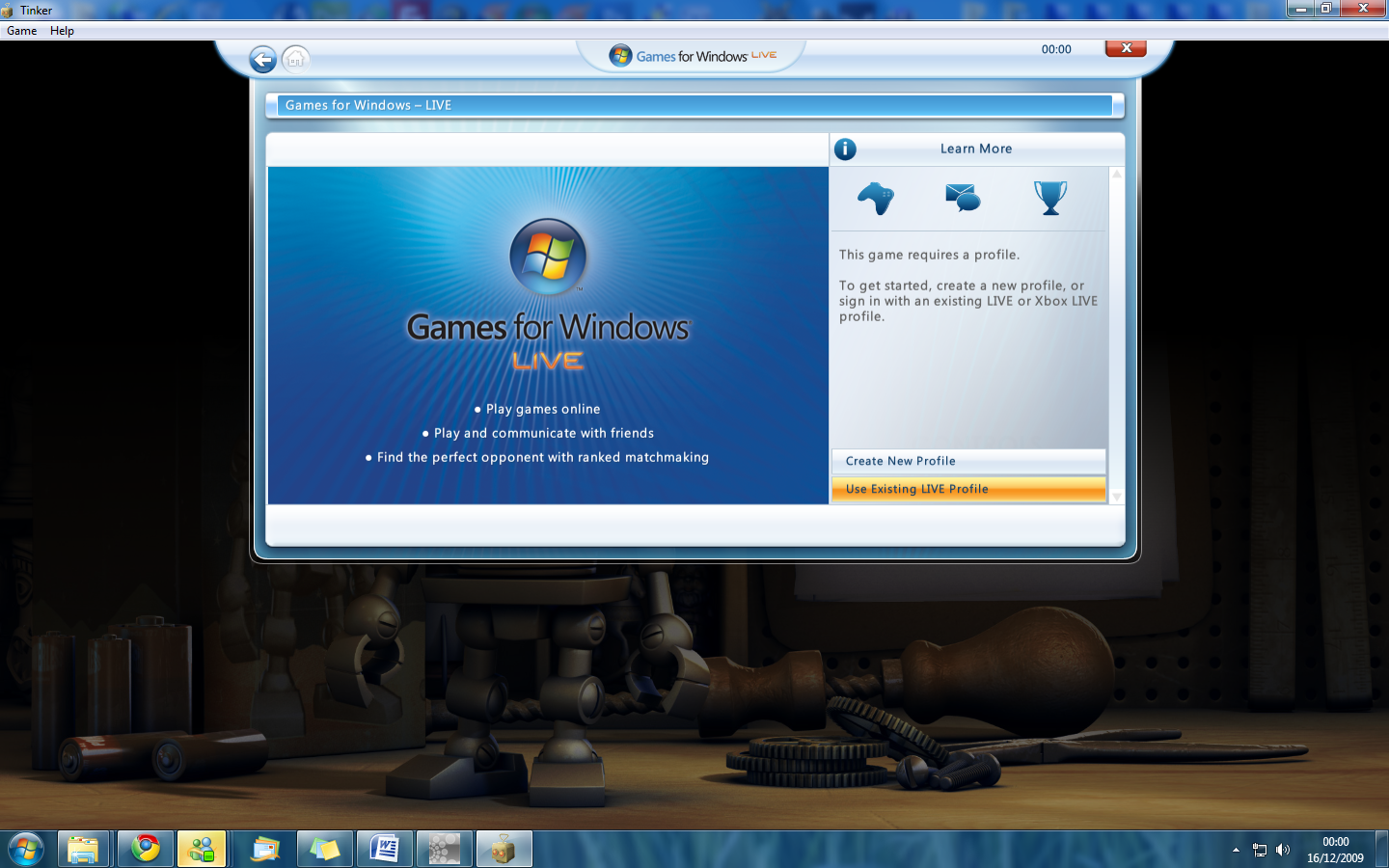The image size is (1389, 868).
Task: Click 'Play and communicate with friends' text
Action: [544, 433]
